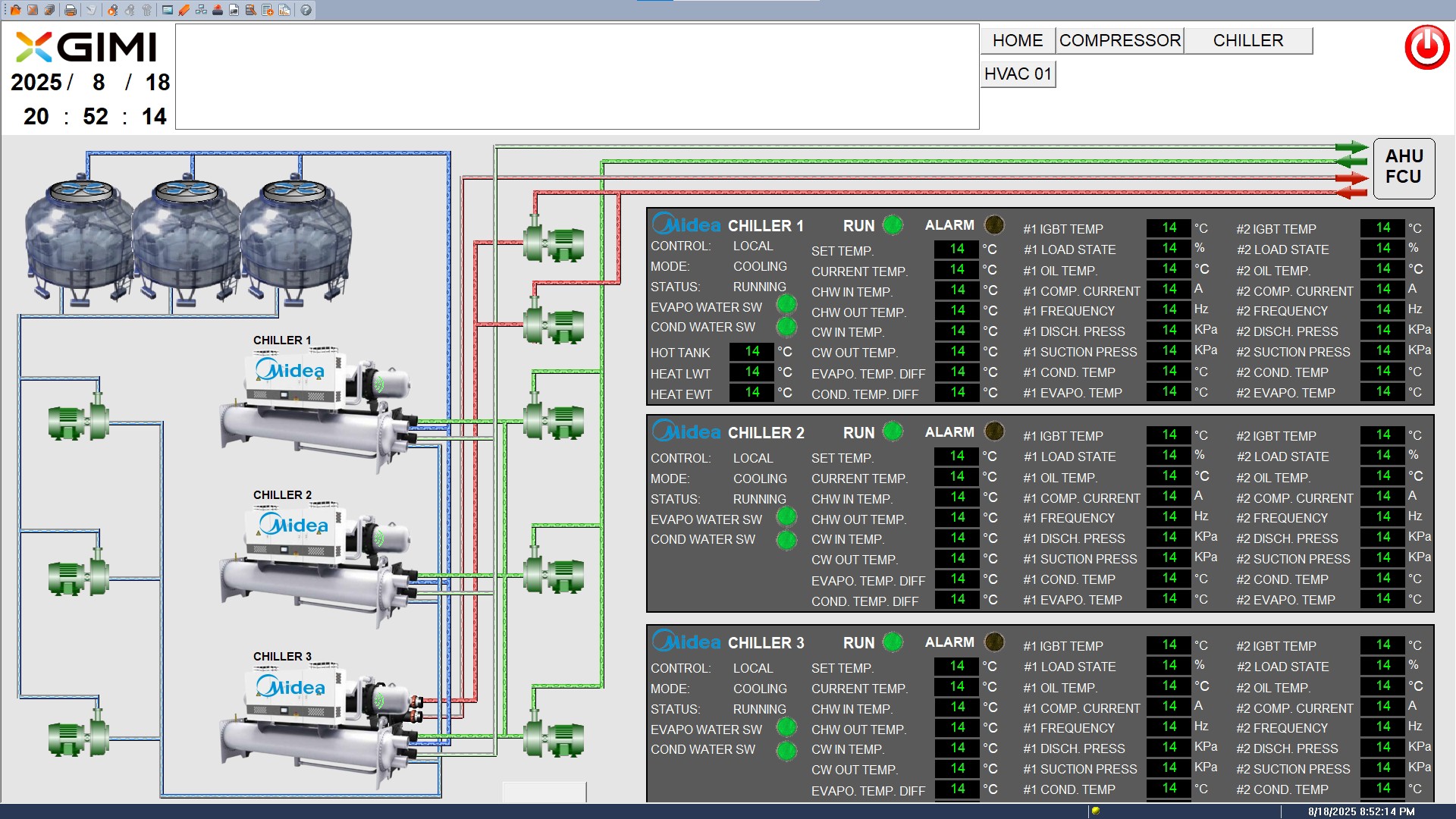Click the grayed user logout key icon
Viewport: 1456px width, 819px height.
pyautogui.click(x=130, y=10)
